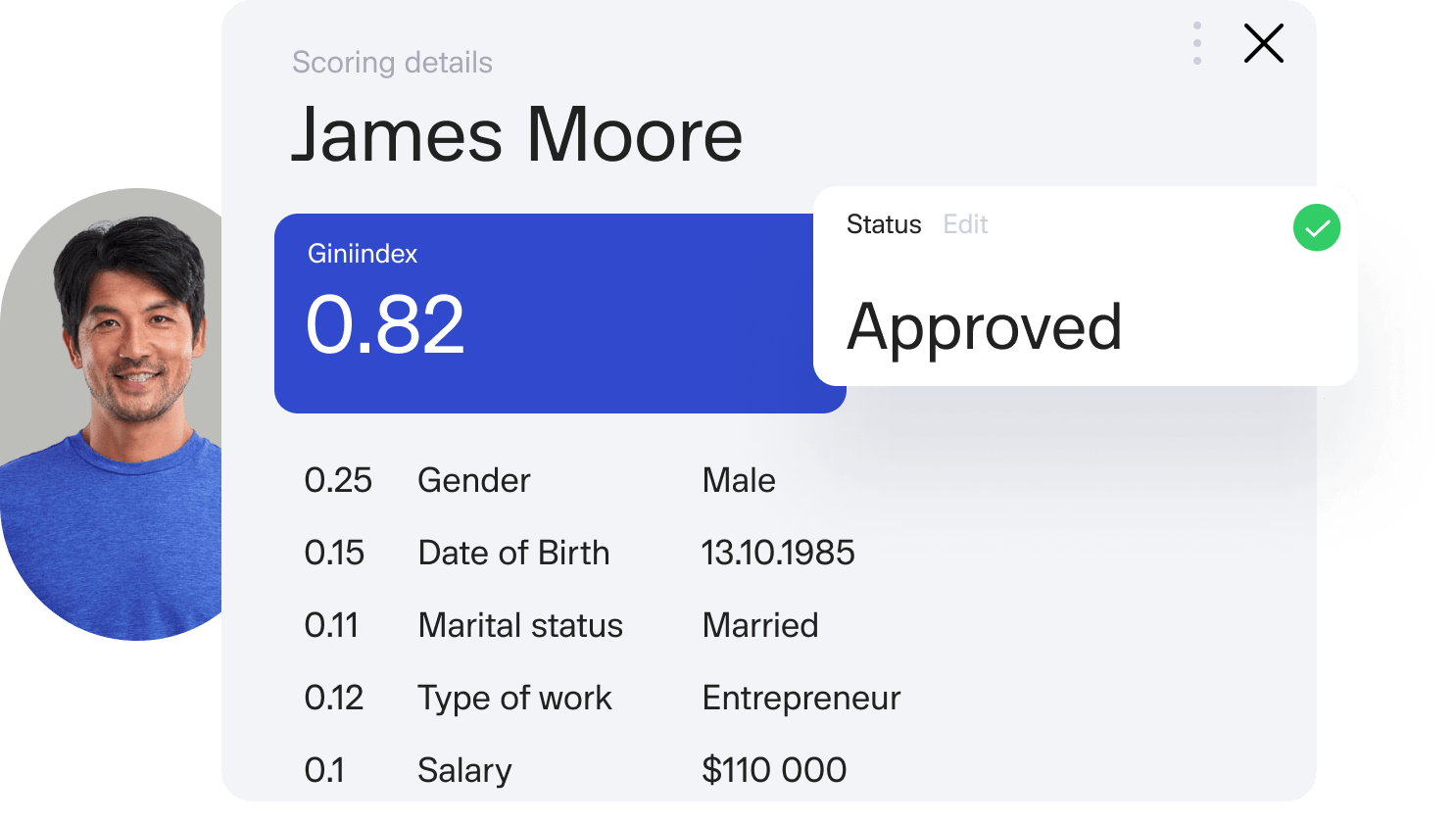The width and height of the screenshot is (1456, 823).
Task: Select the 0.25 Gender weight value
Action: [x=339, y=480]
